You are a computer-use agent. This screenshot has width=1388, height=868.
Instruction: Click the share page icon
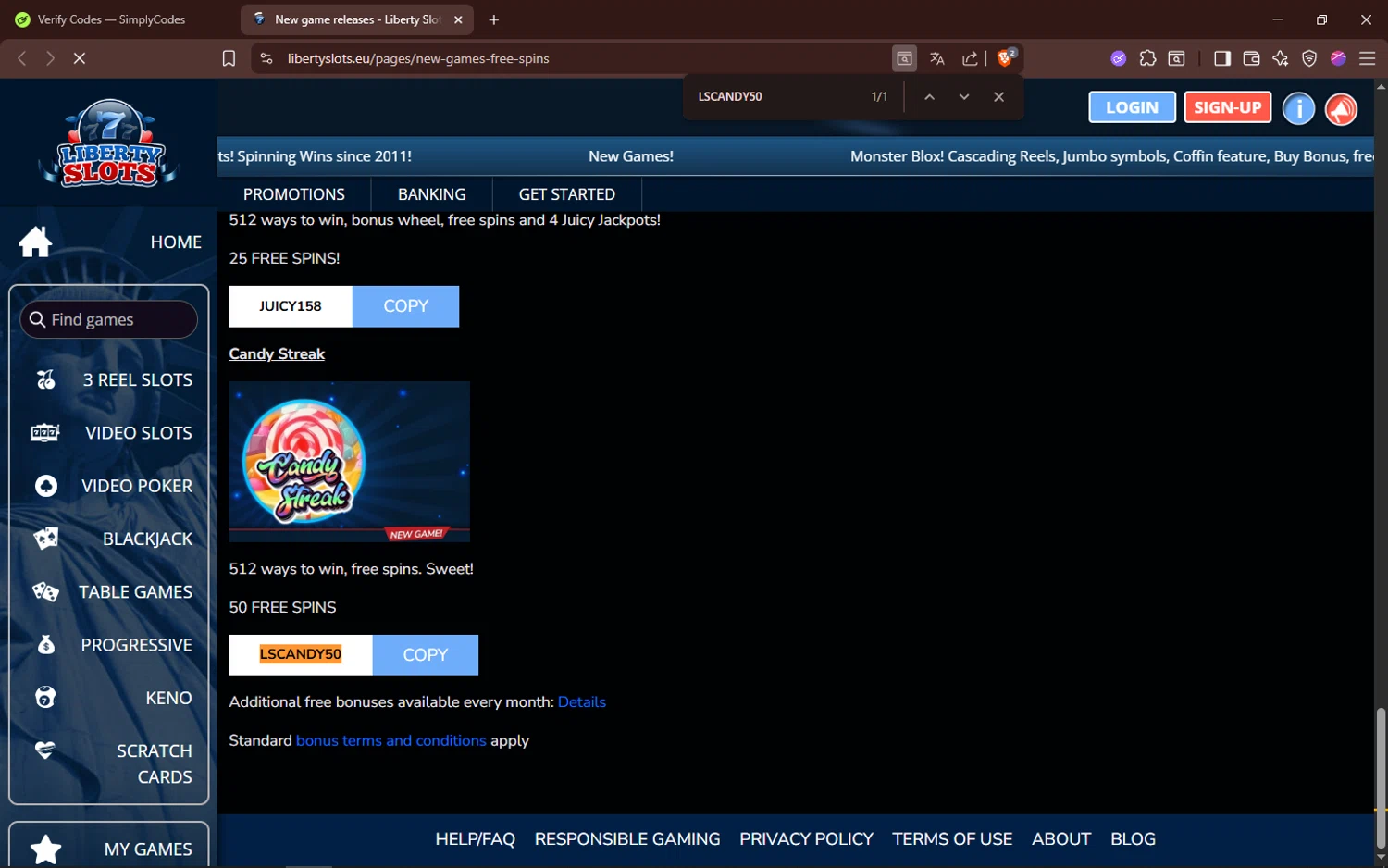click(970, 58)
